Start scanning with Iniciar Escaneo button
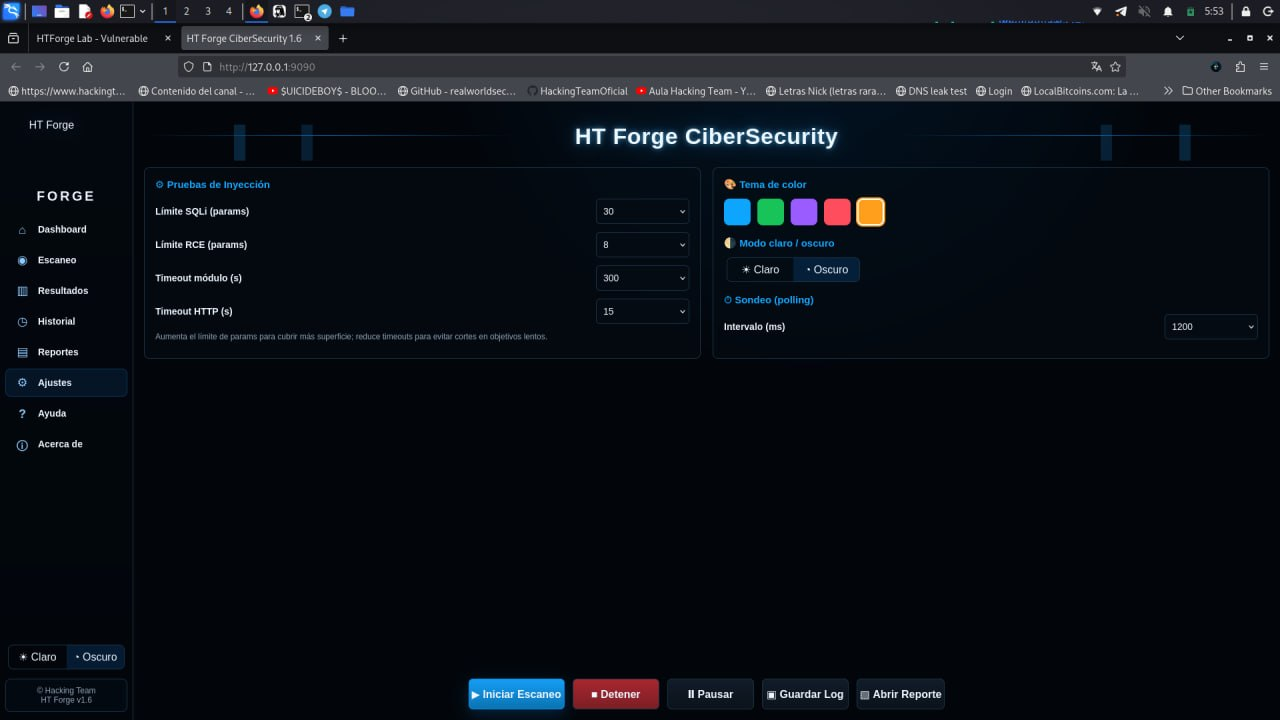 pos(516,694)
